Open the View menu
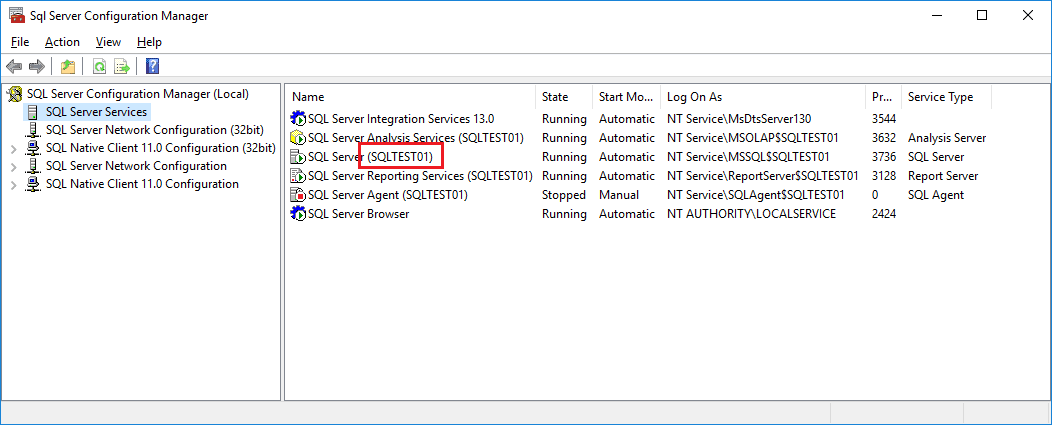 108,42
